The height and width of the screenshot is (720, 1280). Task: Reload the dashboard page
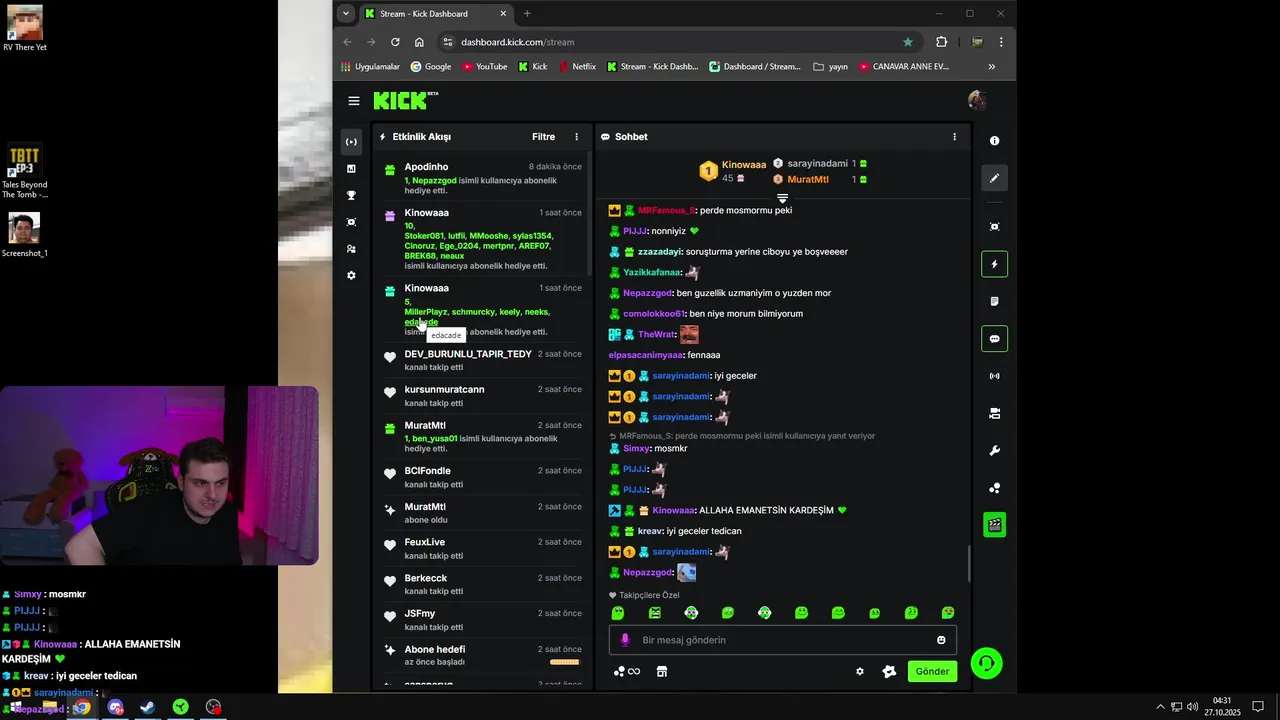(x=395, y=42)
